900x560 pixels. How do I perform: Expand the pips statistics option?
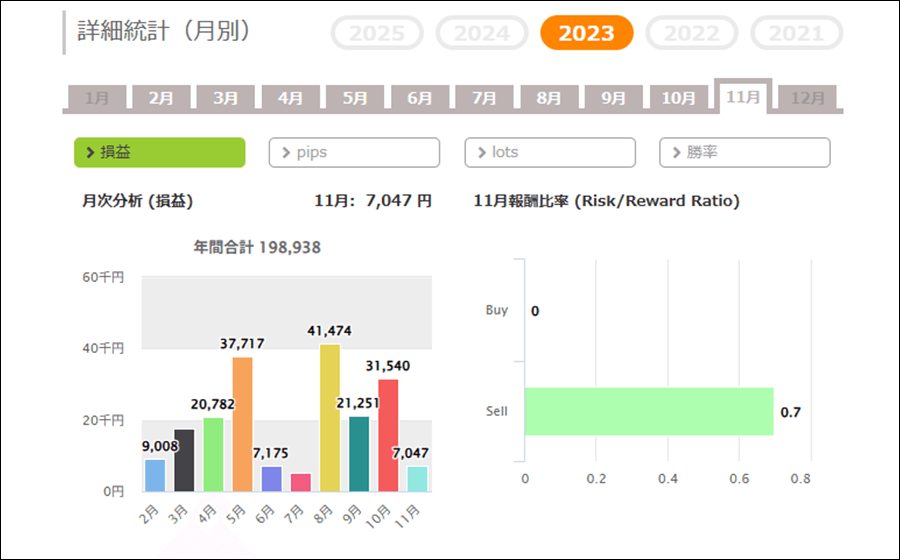[x=354, y=152]
